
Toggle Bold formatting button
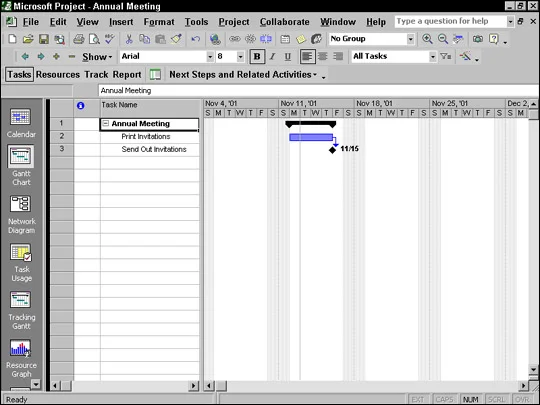tap(257, 56)
